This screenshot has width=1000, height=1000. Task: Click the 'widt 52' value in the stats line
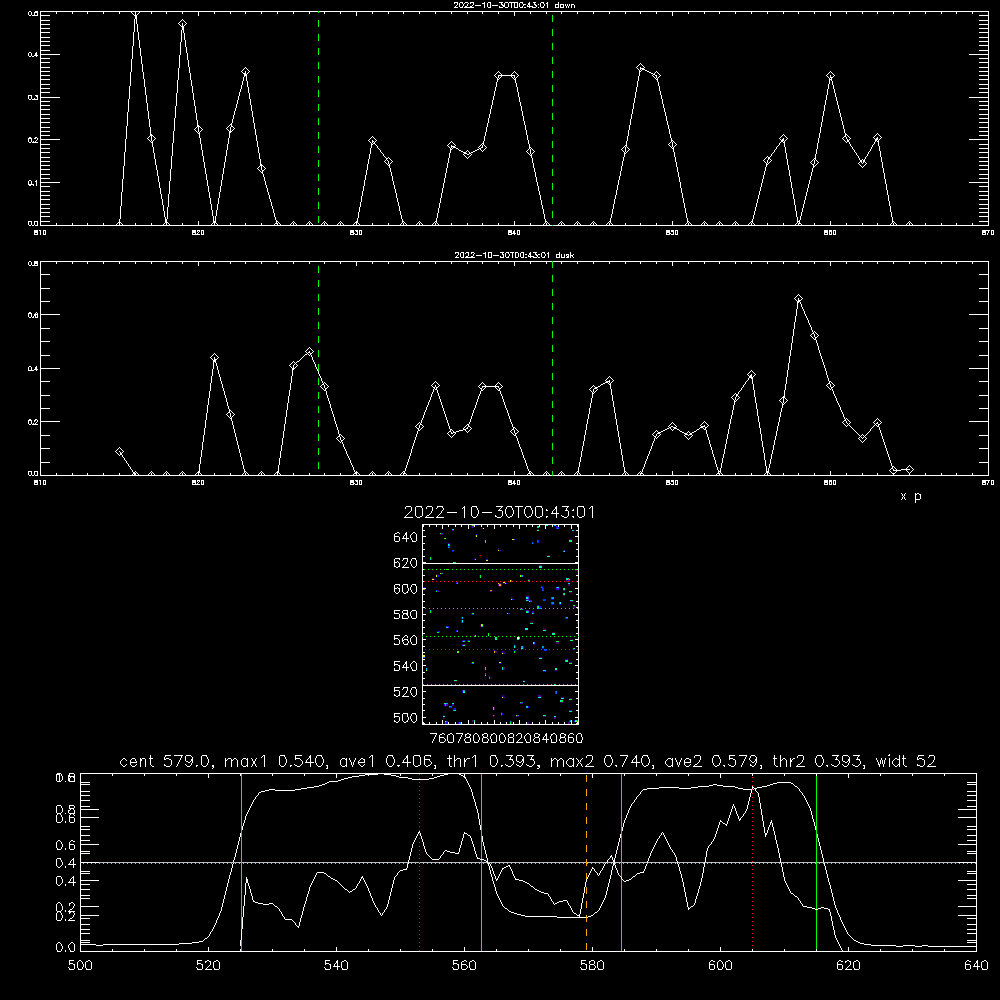tap(906, 761)
